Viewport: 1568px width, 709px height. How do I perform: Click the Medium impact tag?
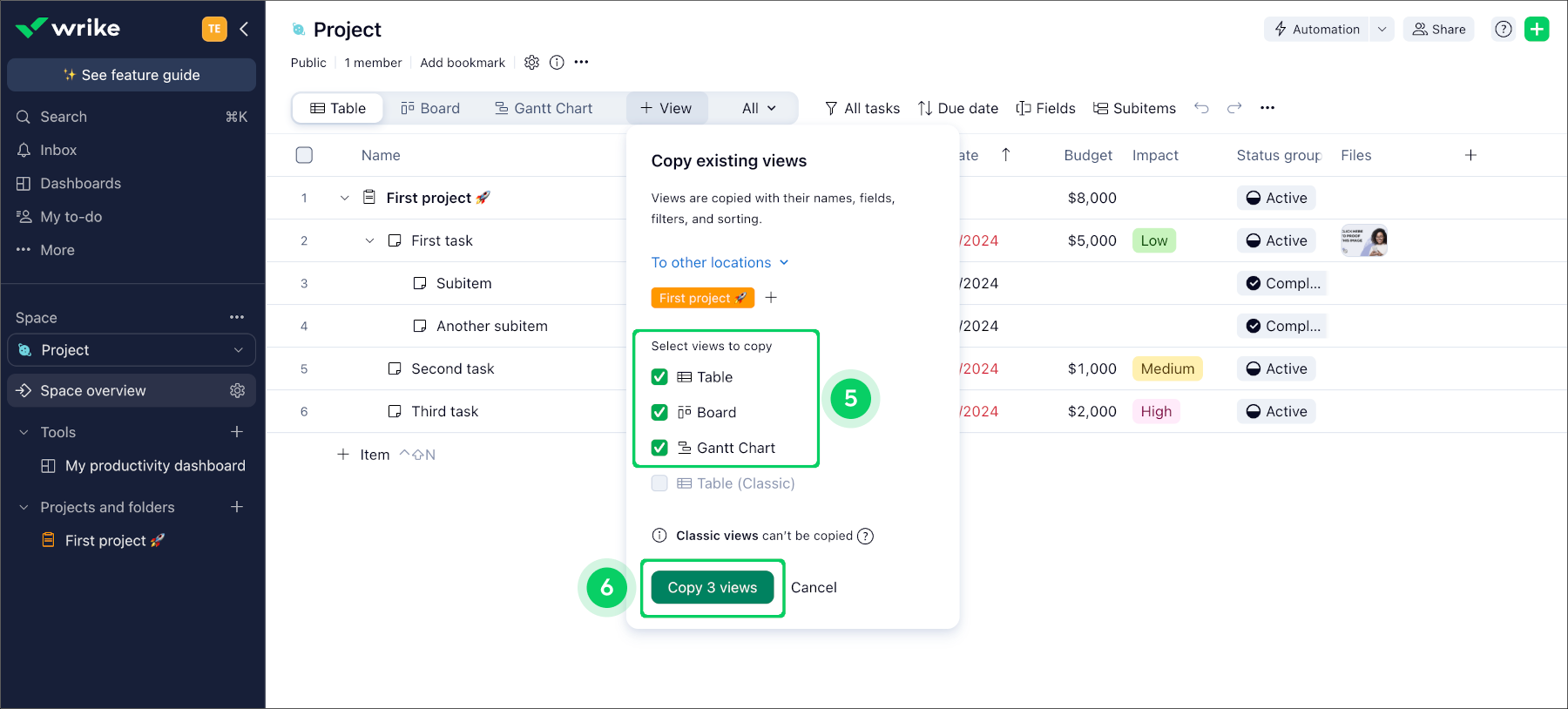1167,368
